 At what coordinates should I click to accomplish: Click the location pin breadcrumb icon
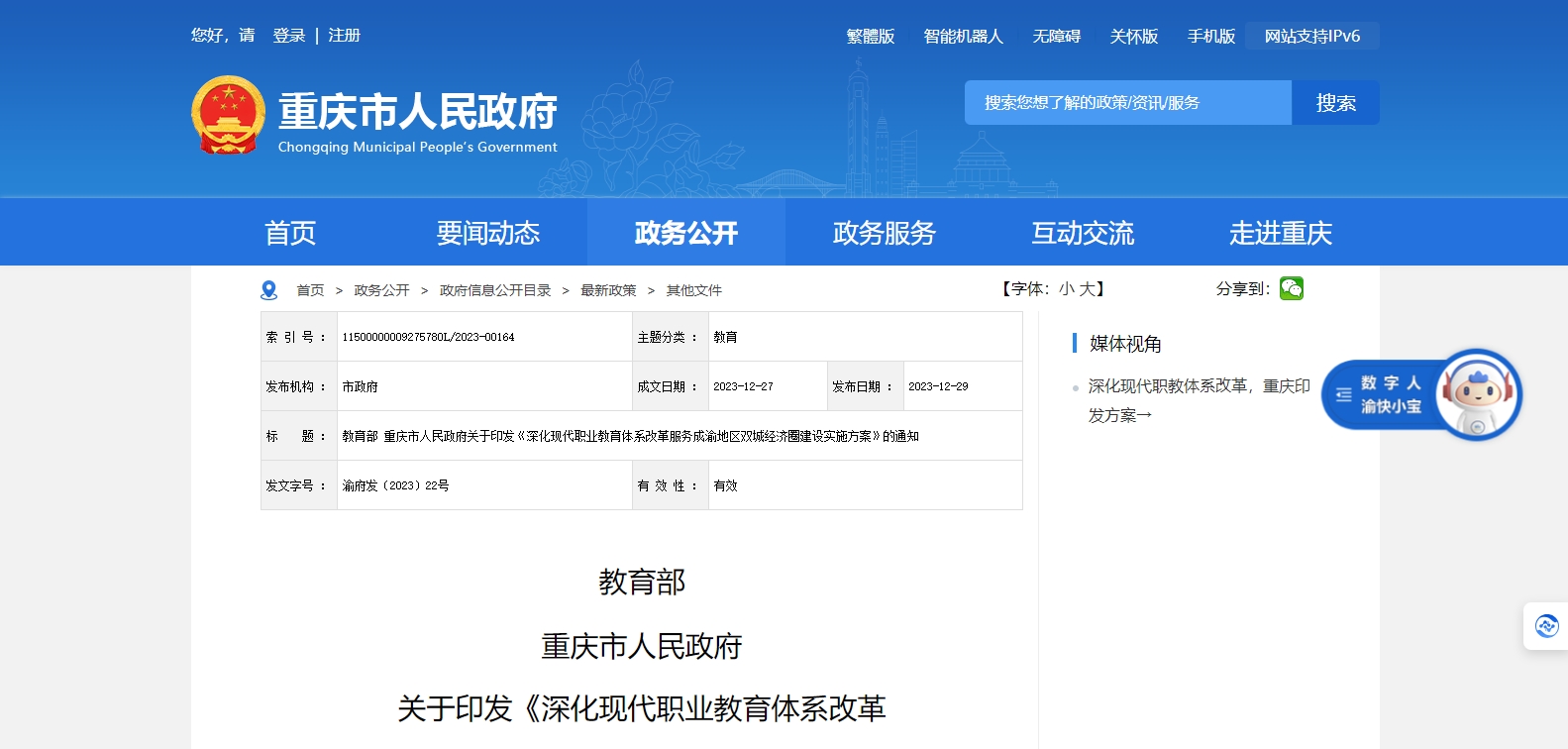[268, 290]
